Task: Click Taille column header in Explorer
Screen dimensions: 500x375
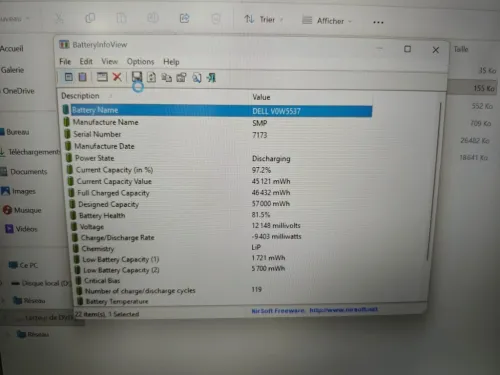Action: (461, 49)
